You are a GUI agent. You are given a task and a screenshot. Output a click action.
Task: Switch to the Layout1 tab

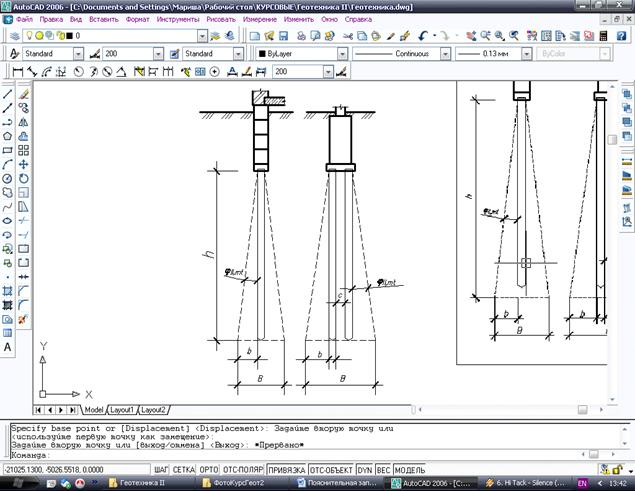122,410
